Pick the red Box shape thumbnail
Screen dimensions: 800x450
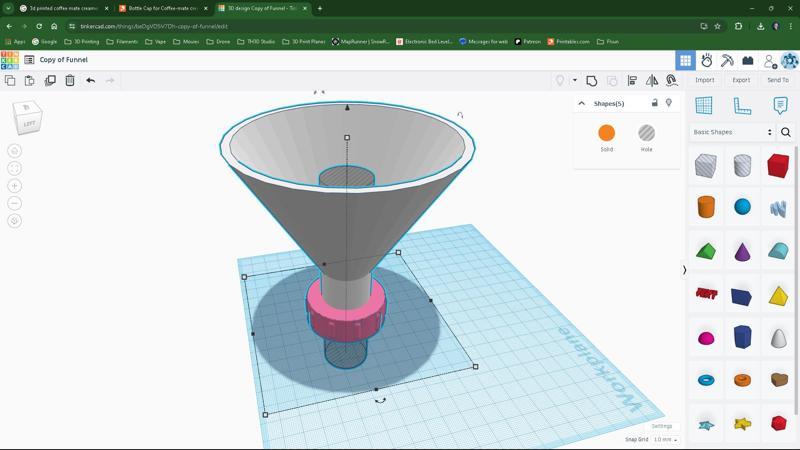(x=778, y=165)
